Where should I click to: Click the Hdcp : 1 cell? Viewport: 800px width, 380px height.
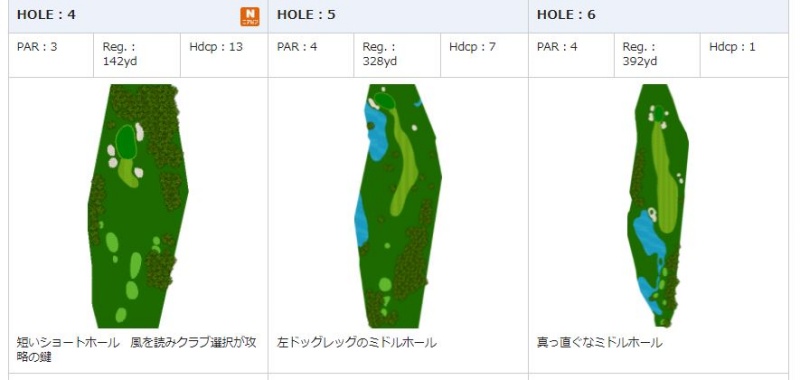click(x=744, y=56)
